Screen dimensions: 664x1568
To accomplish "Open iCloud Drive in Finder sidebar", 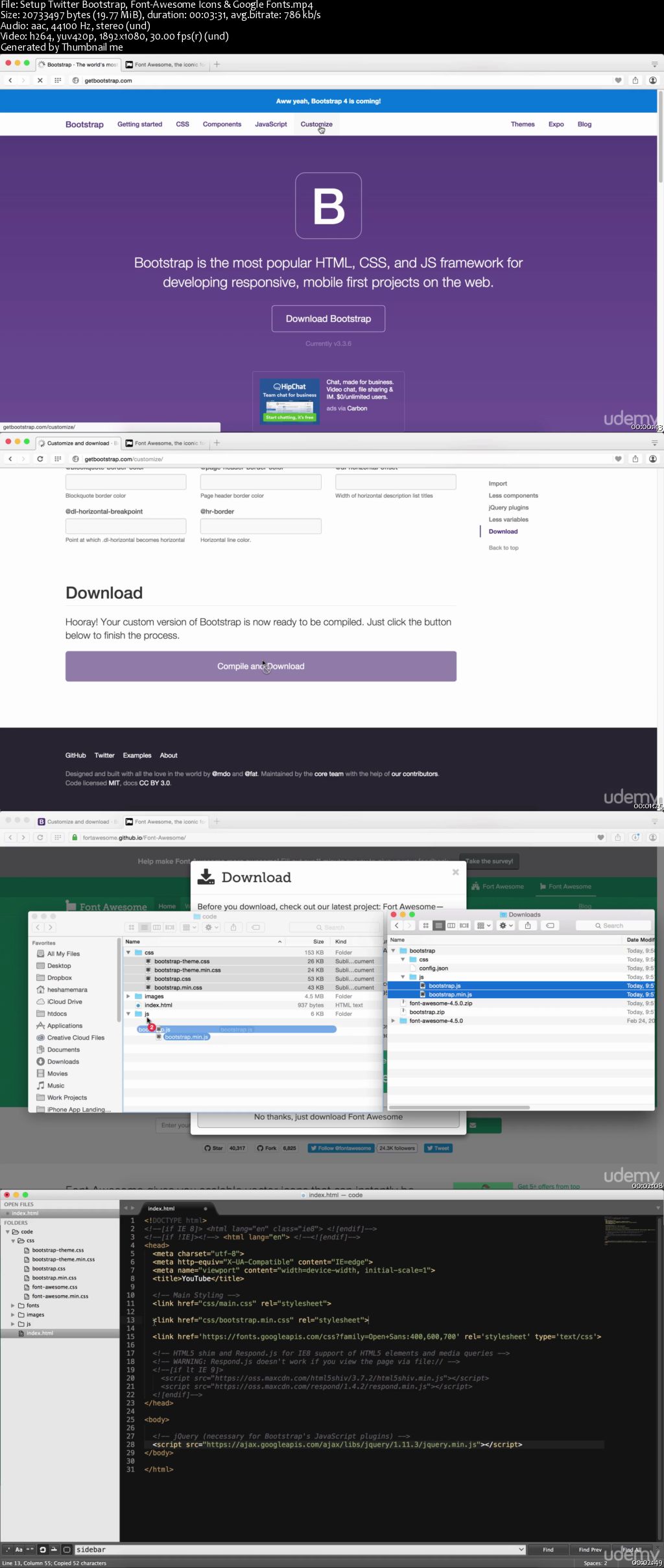I will [x=65, y=1002].
